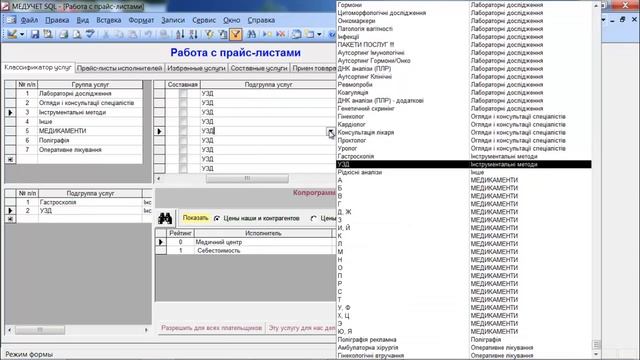The image size is (640, 360).
Task: Open the Вид menu
Action: pos(82,20)
